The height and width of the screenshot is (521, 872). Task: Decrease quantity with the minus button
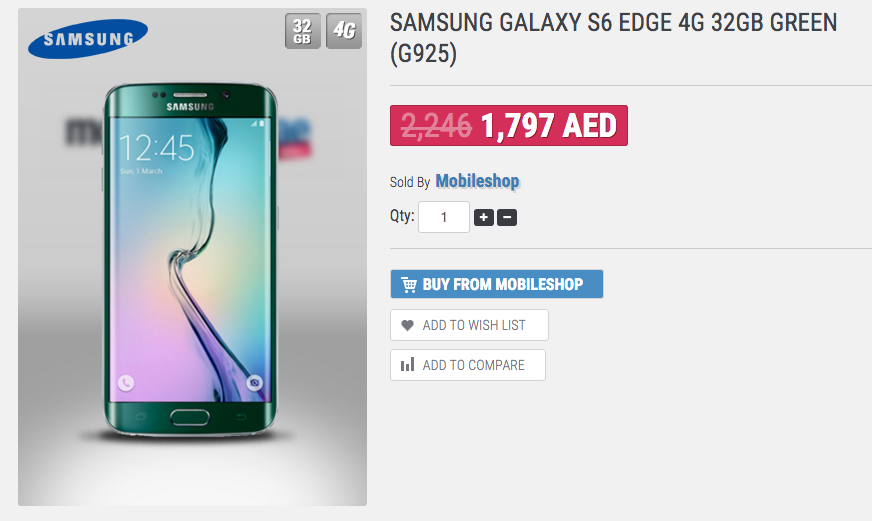[507, 217]
